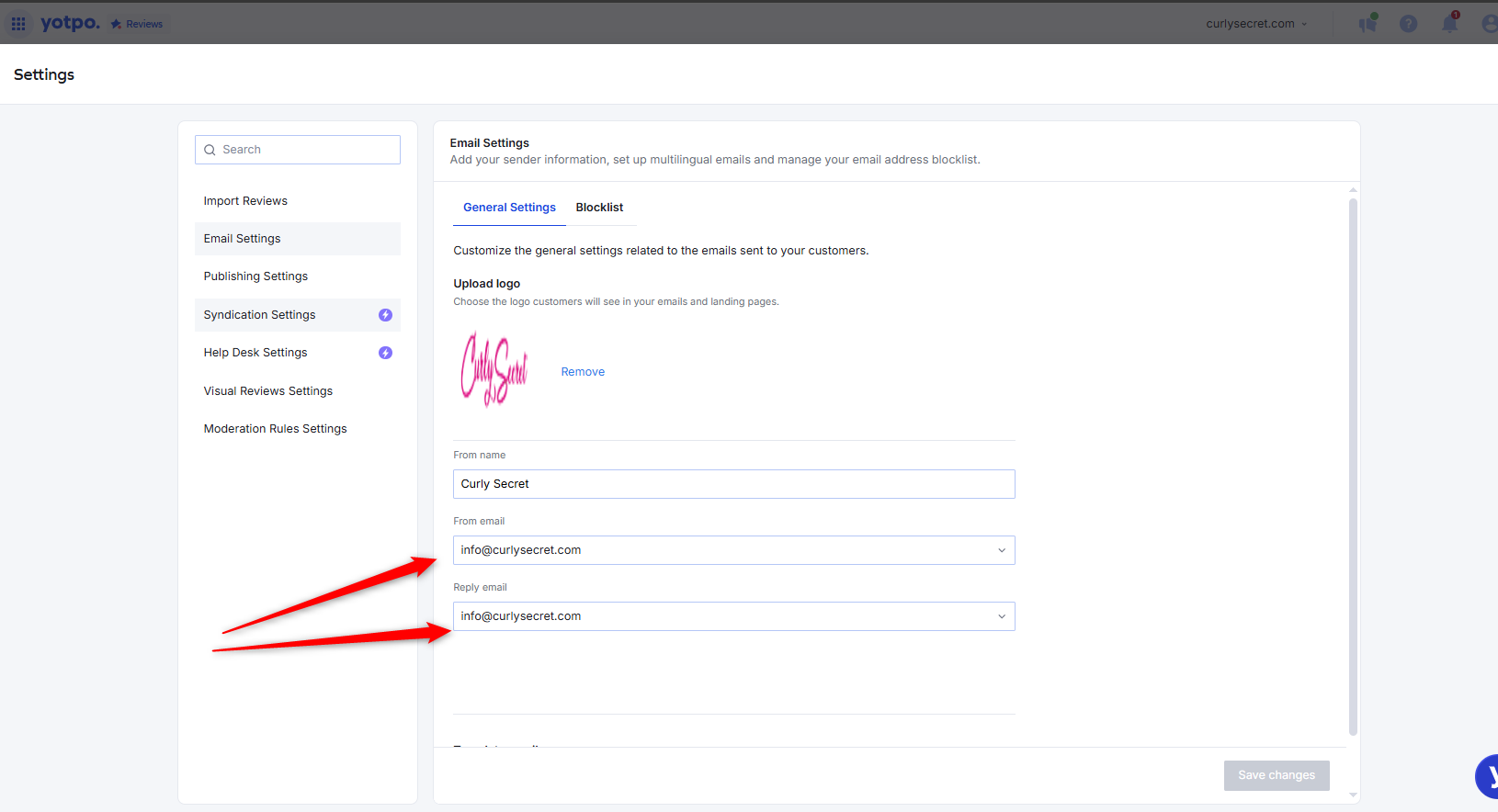This screenshot has width=1498, height=812.
Task: Click the Help Desk Settings upgrade badge icon
Action: (x=386, y=353)
